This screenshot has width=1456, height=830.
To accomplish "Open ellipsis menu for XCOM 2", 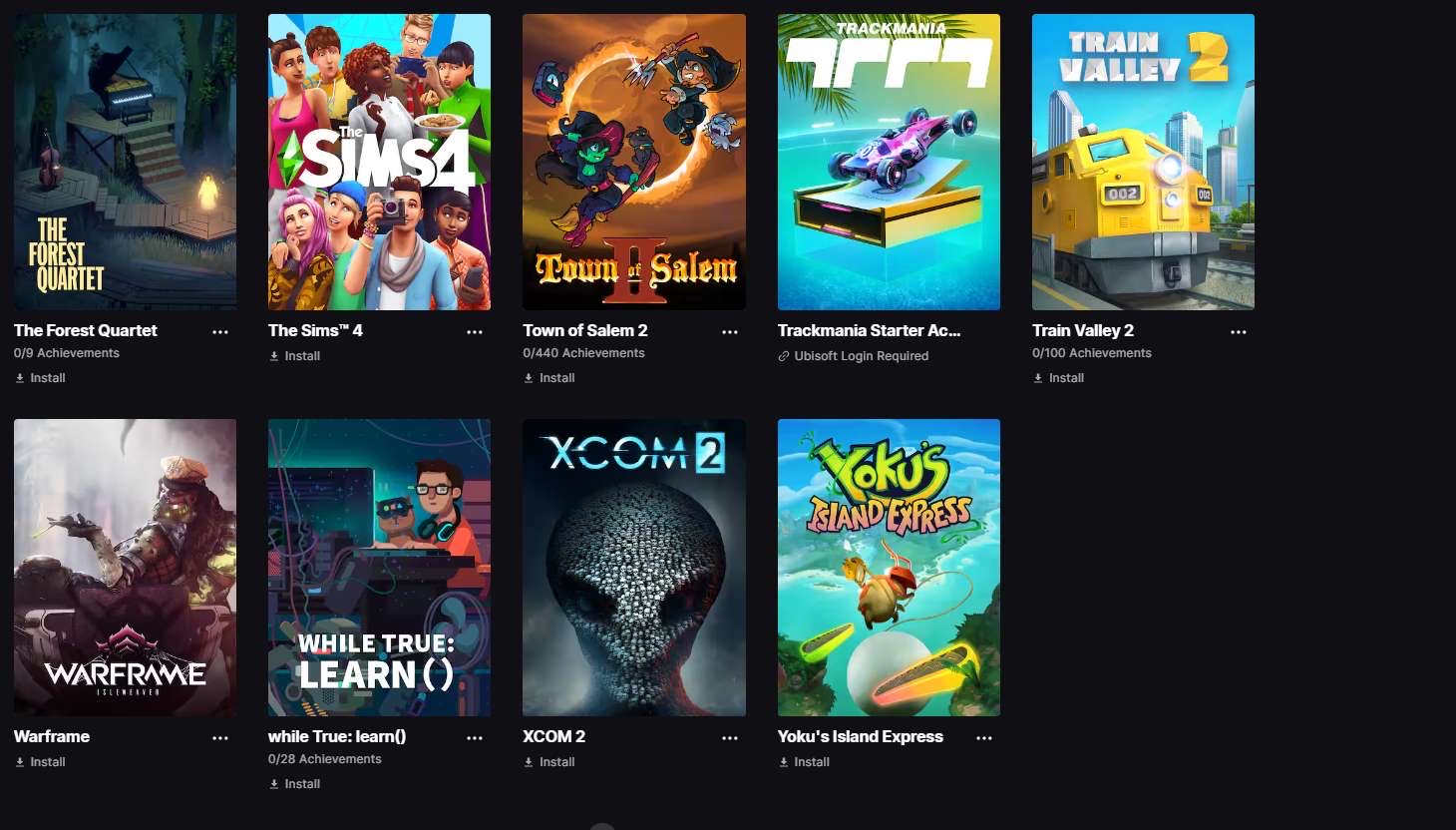I will 730,738.
